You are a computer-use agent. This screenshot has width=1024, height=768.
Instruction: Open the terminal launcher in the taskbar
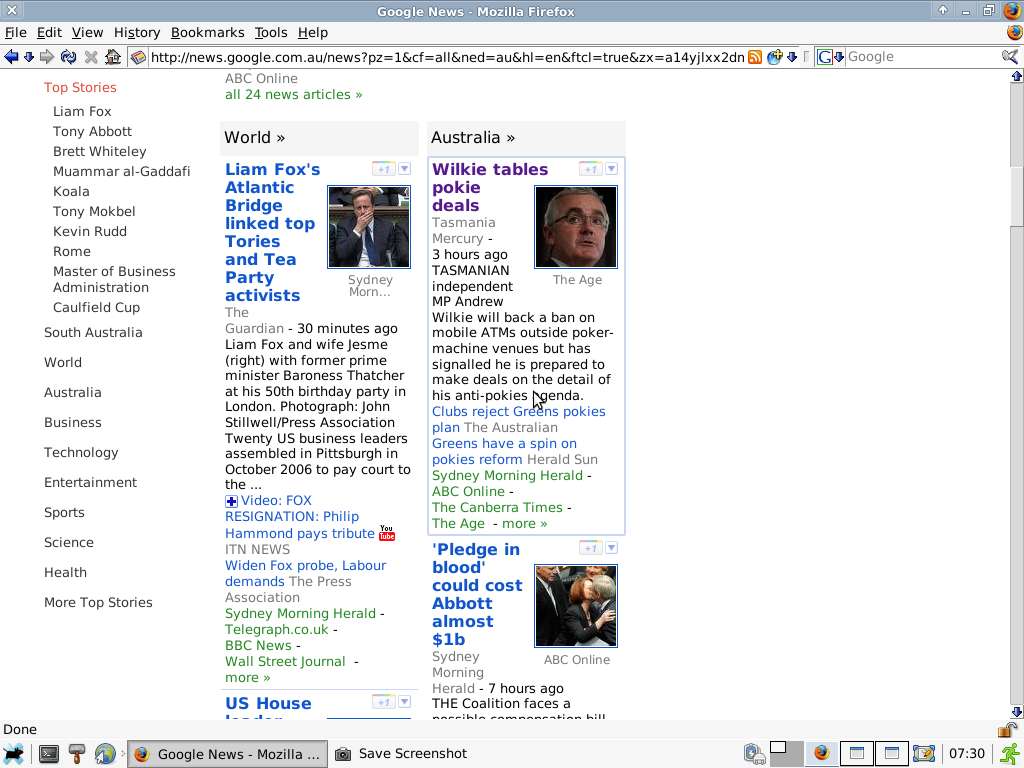coord(48,754)
